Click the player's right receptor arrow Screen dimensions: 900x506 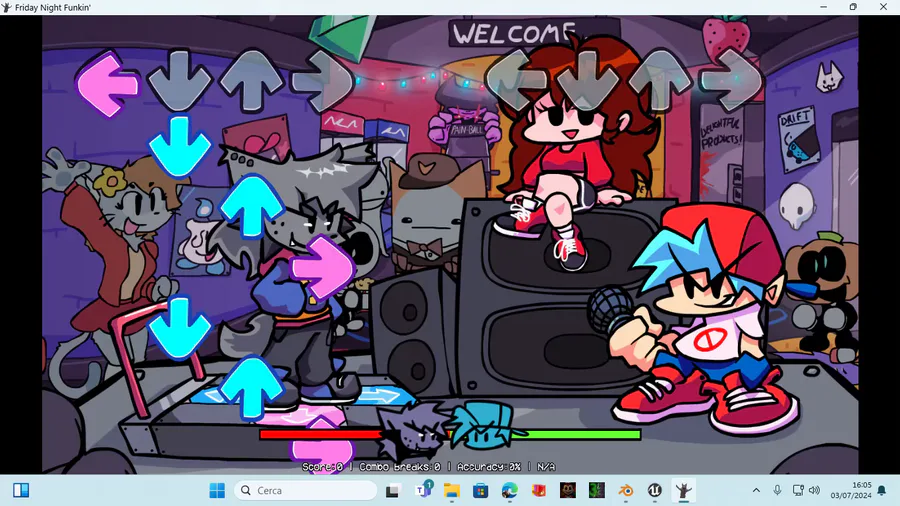pyautogui.click(x=731, y=80)
